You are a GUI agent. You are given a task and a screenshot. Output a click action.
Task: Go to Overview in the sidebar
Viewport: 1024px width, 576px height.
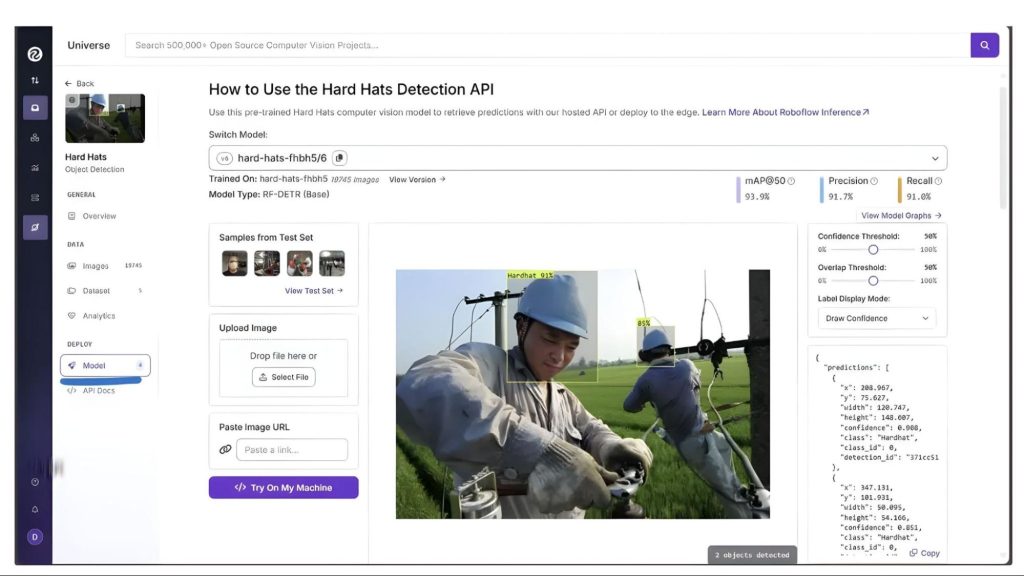[x=99, y=216]
